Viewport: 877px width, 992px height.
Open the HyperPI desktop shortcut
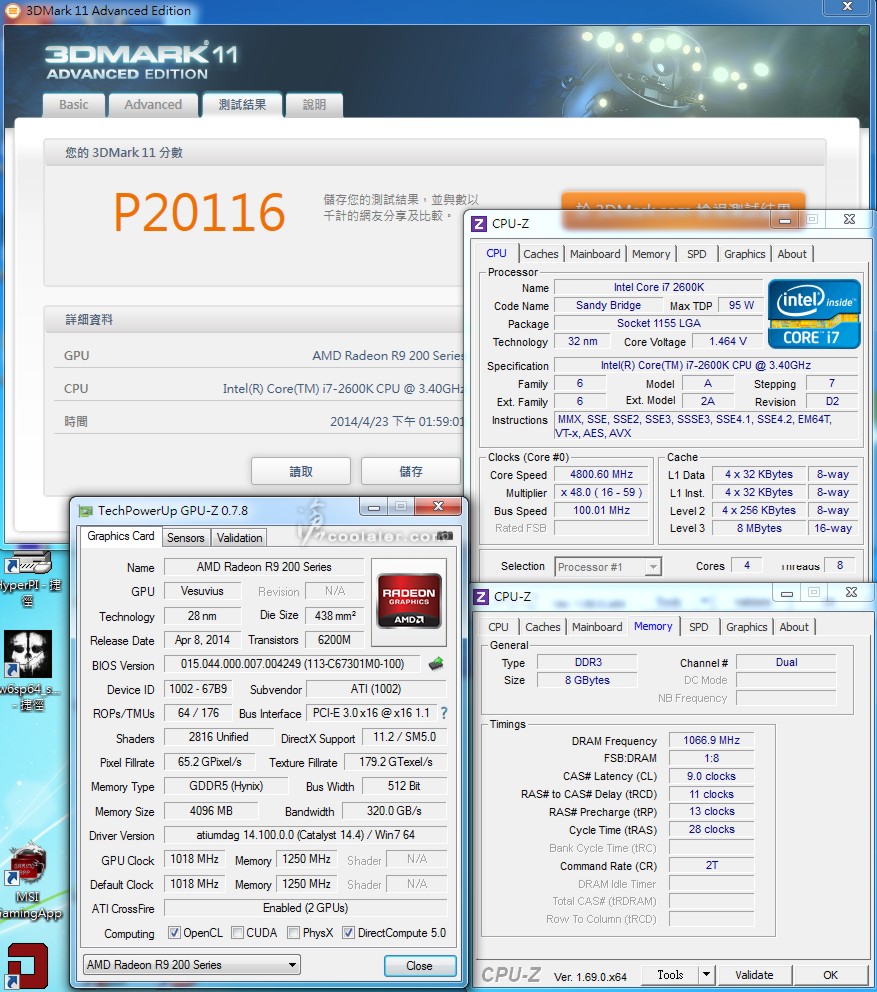tap(28, 577)
